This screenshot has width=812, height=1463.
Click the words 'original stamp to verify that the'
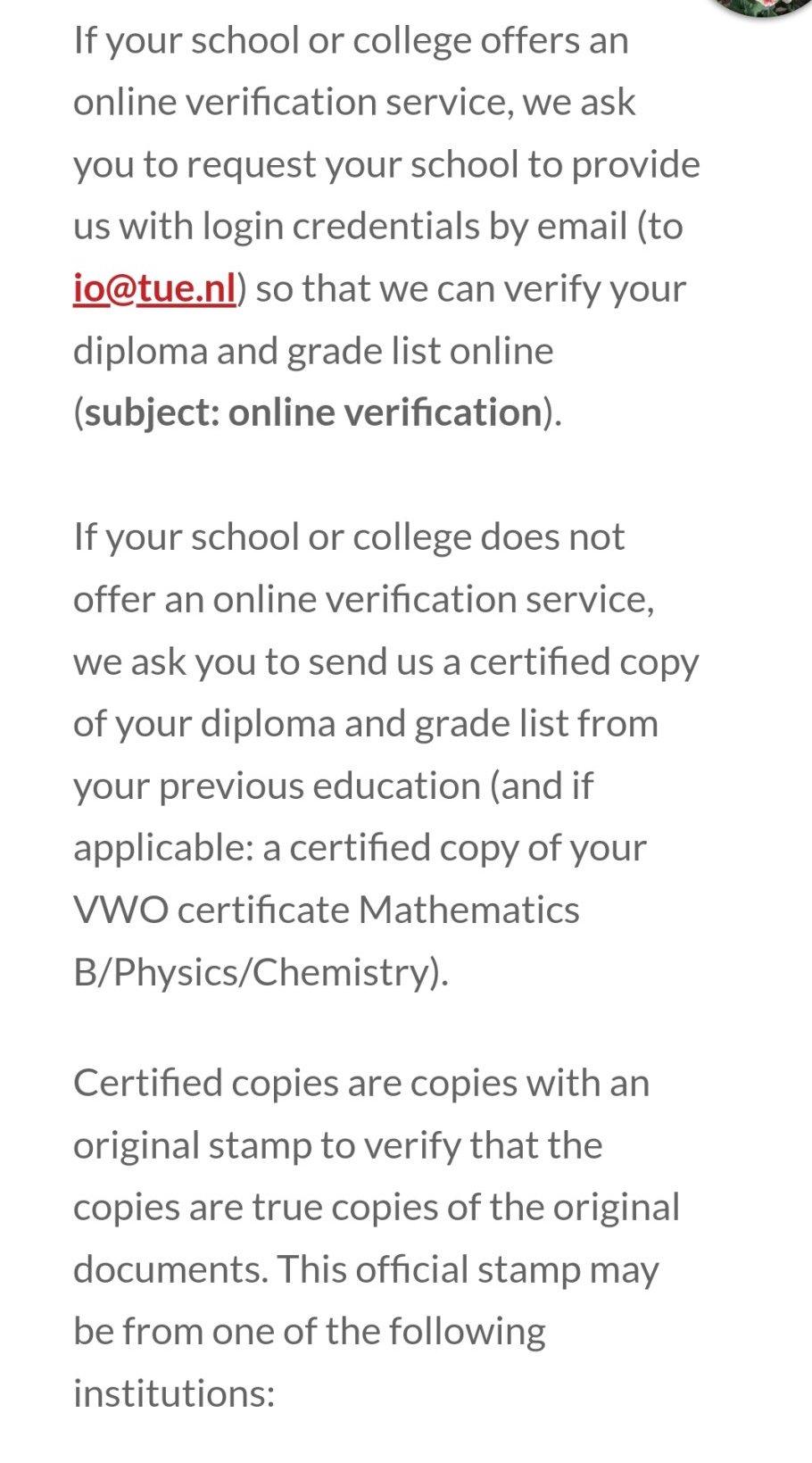click(337, 1145)
